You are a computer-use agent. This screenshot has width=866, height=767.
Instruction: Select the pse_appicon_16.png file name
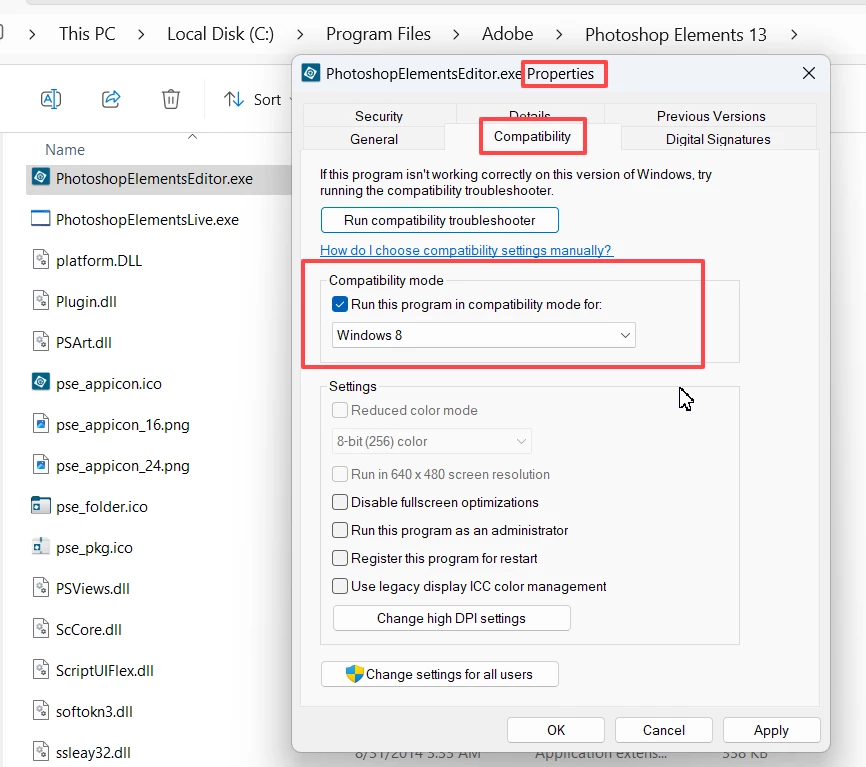point(123,425)
